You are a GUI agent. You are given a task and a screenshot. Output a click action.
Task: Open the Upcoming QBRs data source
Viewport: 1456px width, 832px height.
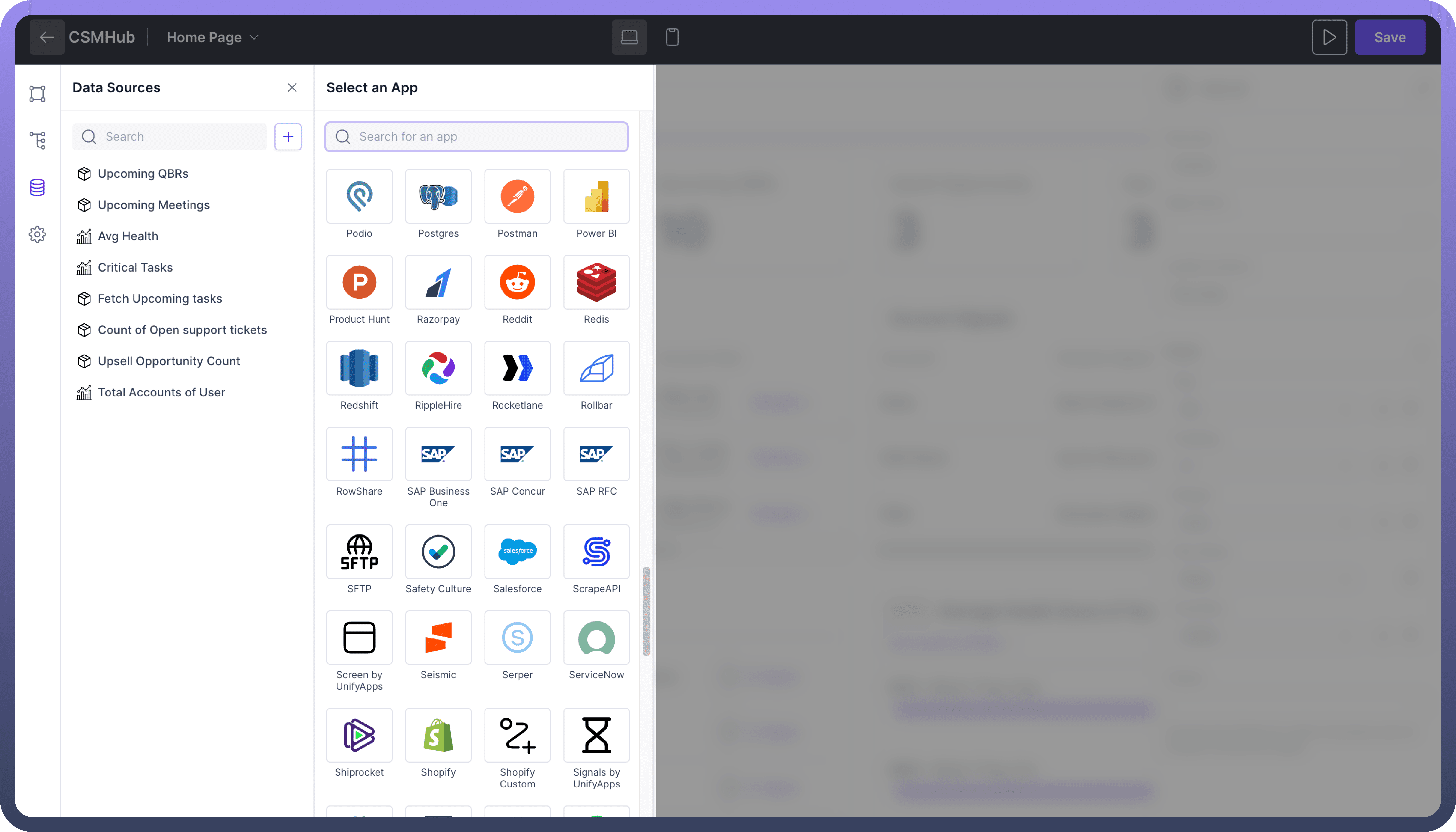point(143,174)
